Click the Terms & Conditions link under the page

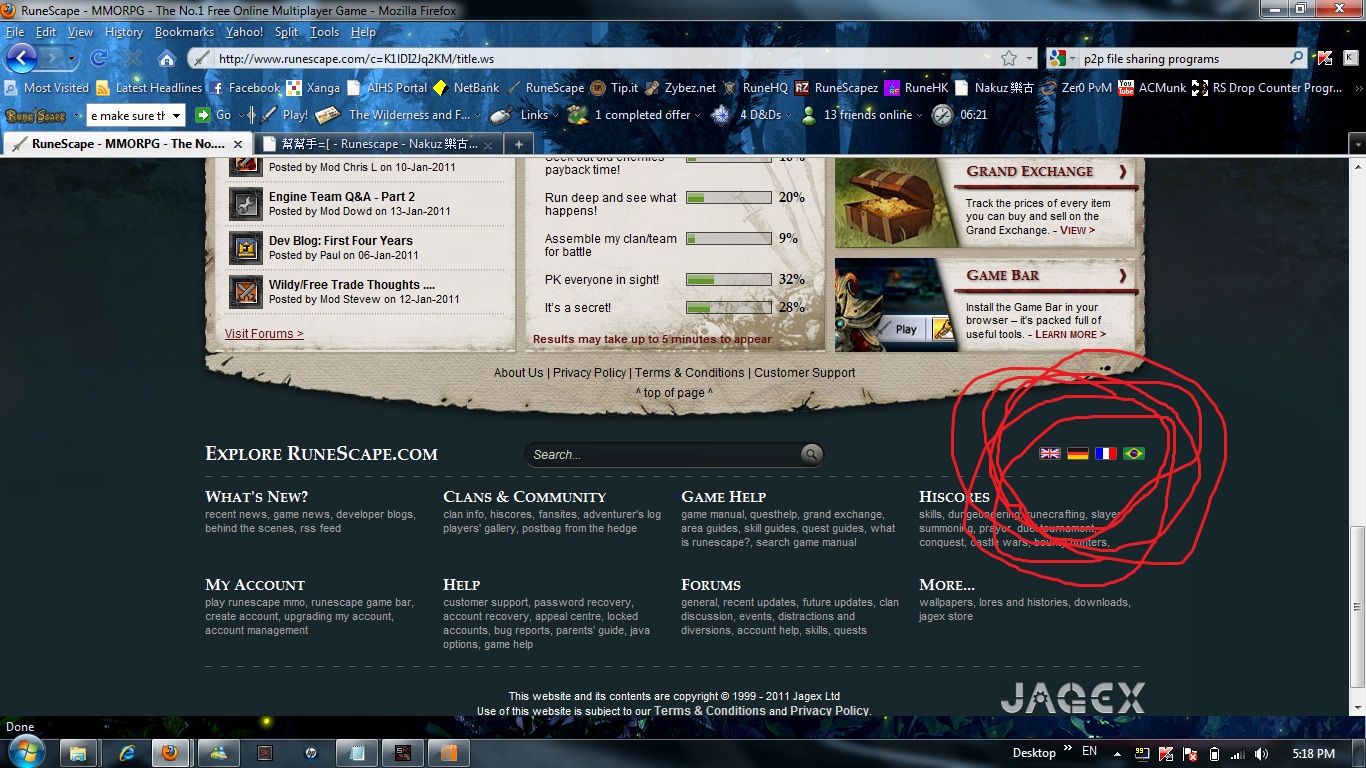[690, 373]
